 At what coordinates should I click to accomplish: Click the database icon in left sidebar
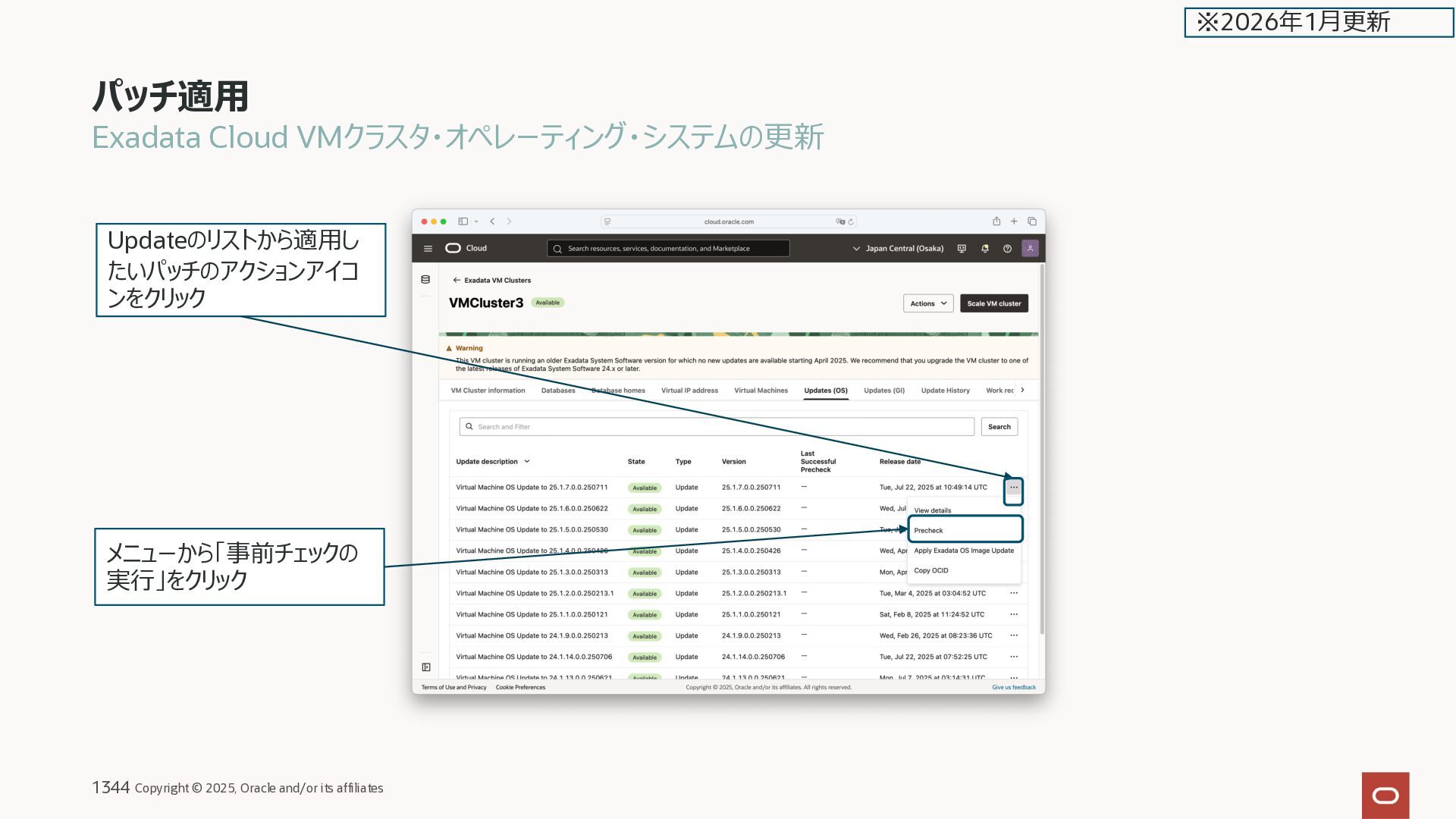click(x=425, y=280)
